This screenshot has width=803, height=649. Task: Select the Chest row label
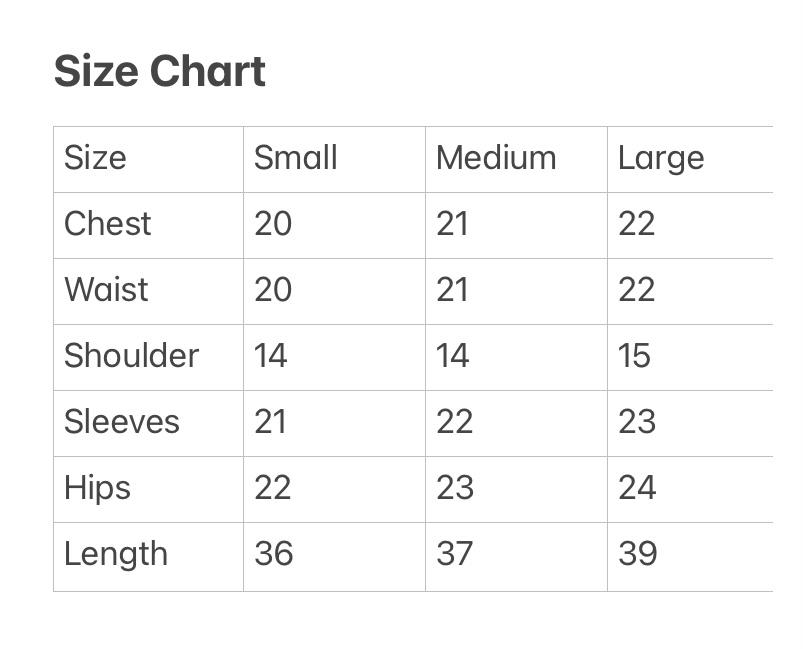[x=107, y=224]
